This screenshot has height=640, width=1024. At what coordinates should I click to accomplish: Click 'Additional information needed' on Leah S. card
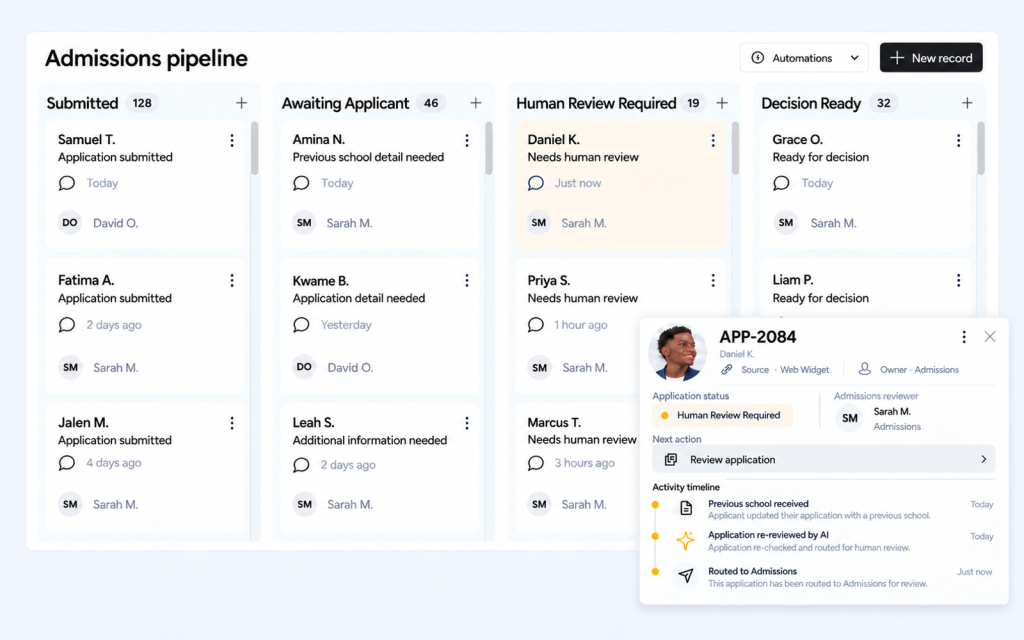[370, 440]
